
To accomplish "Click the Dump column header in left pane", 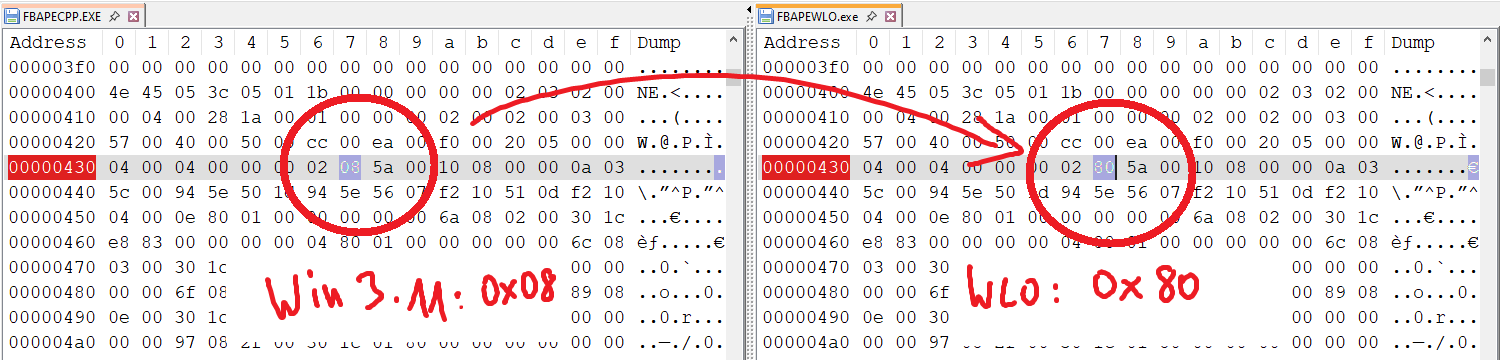I will click(658, 42).
